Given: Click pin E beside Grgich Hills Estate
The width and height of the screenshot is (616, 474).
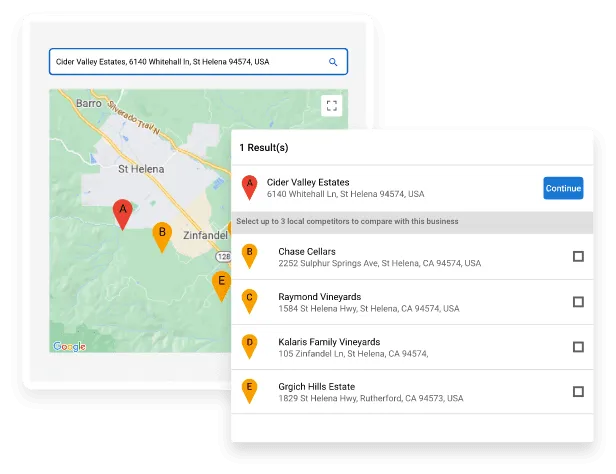Looking at the screenshot, I should pyautogui.click(x=250, y=390).
